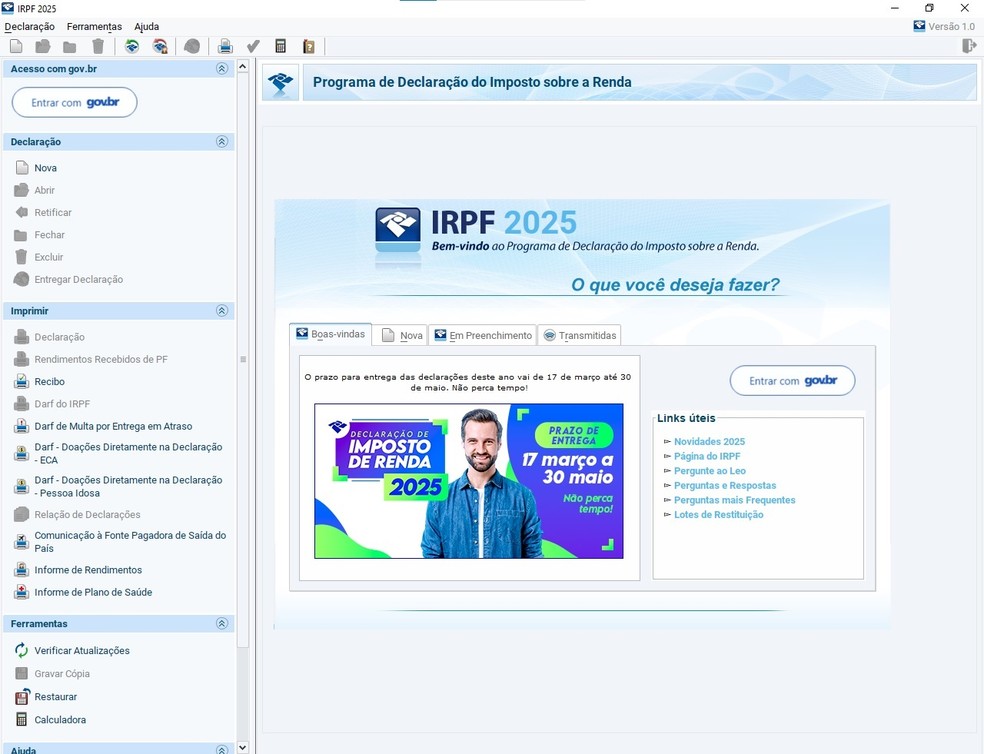Open the calculator from the top toolbar
The height and width of the screenshot is (754, 984).
click(x=281, y=46)
